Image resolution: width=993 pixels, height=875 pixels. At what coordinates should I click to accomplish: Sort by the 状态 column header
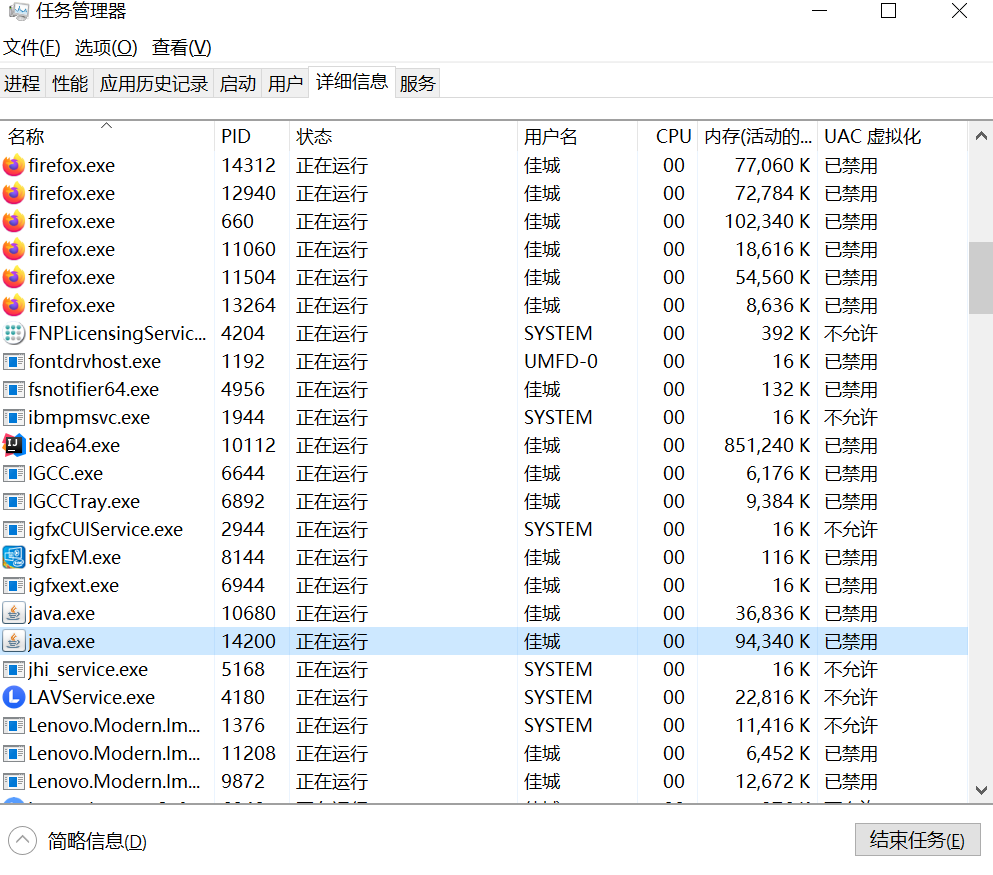[x=403, y=137]
